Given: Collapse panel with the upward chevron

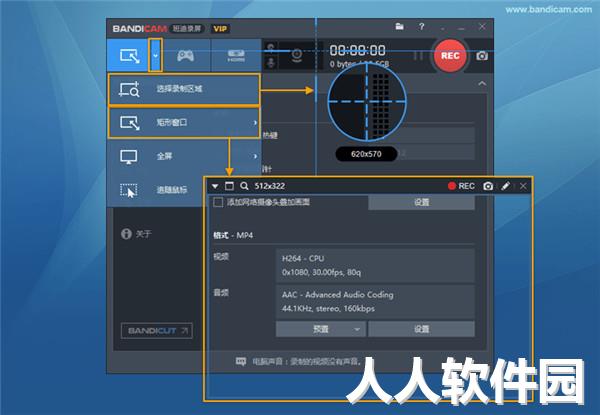Looking at the screenshot, I should coord(482,83).
